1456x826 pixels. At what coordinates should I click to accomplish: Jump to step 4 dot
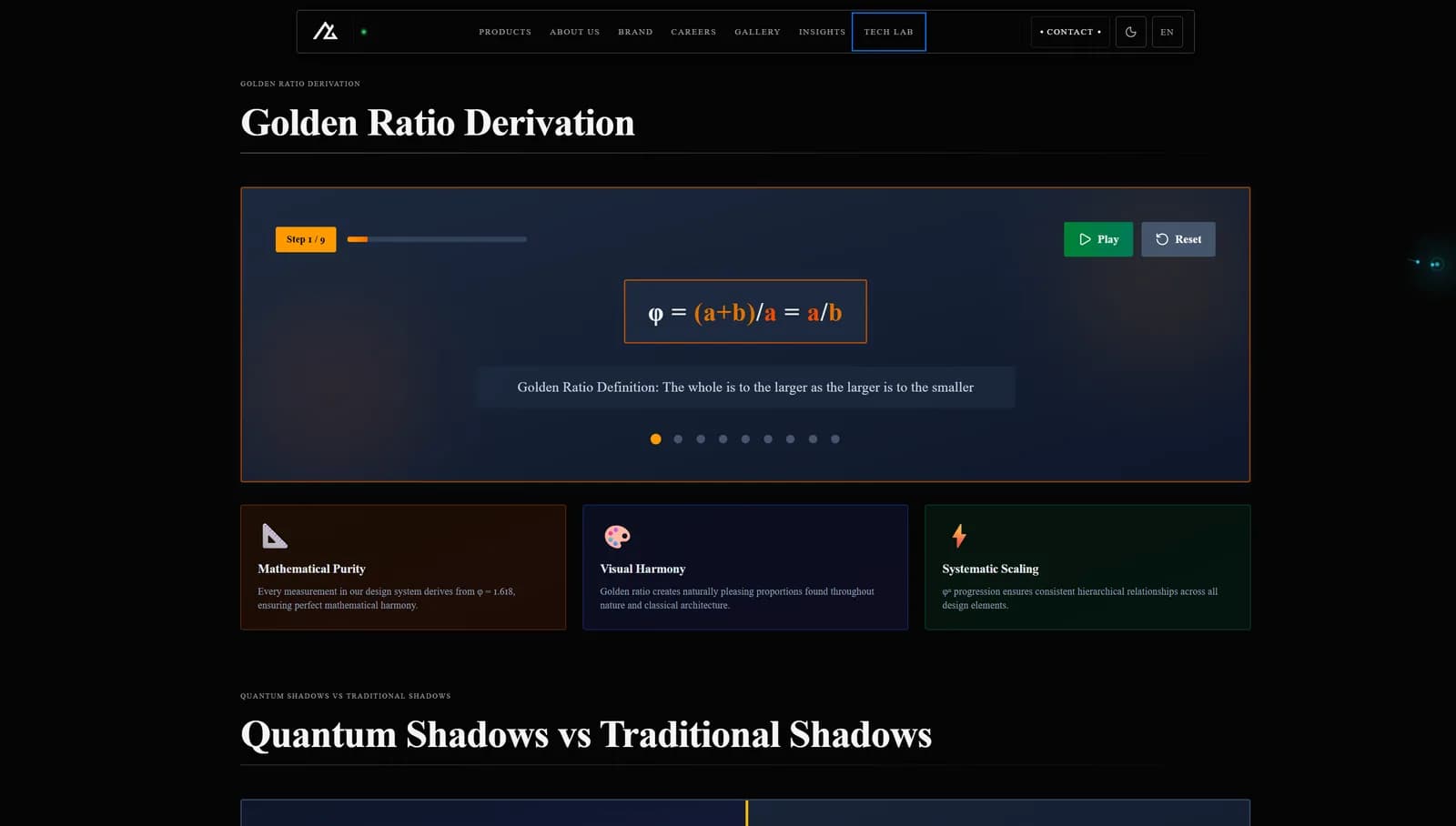click(x=723, y=439)
